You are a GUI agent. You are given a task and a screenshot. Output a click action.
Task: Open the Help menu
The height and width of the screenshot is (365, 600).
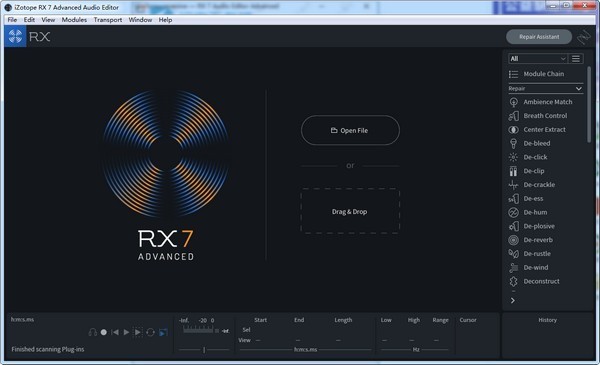165,20
